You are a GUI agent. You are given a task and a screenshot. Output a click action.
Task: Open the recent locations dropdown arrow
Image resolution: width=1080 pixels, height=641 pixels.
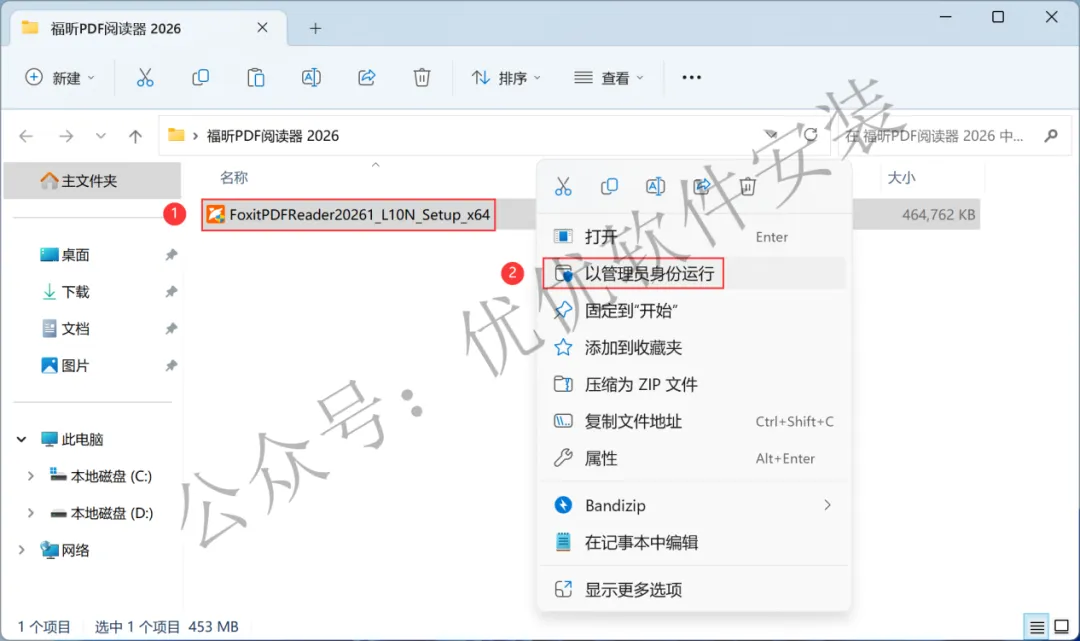point(101,136)
